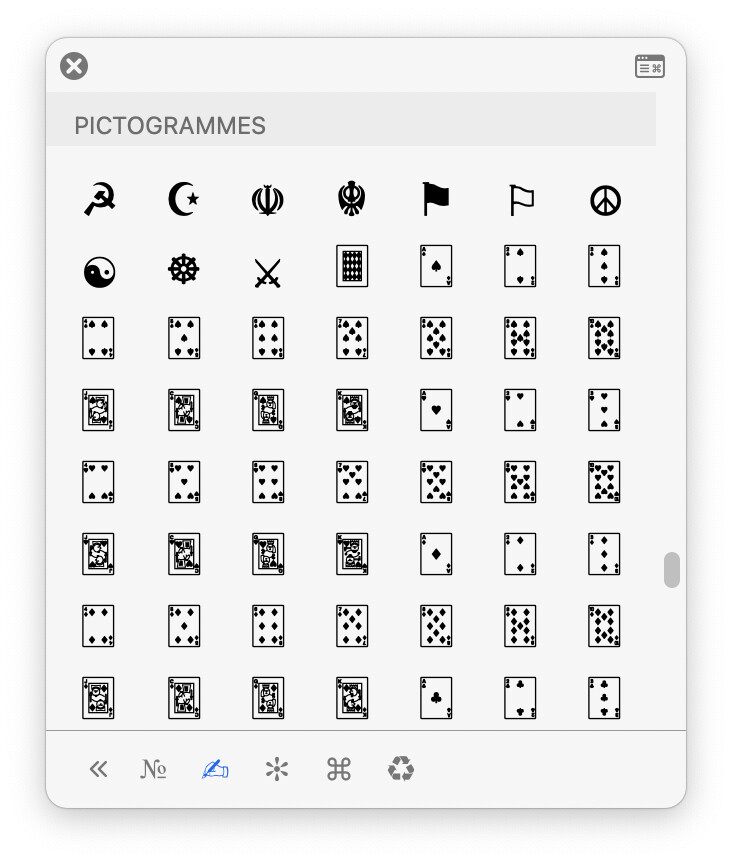Switch to the command key symbols category
This screenshot has height=862, width=732.
339,769
